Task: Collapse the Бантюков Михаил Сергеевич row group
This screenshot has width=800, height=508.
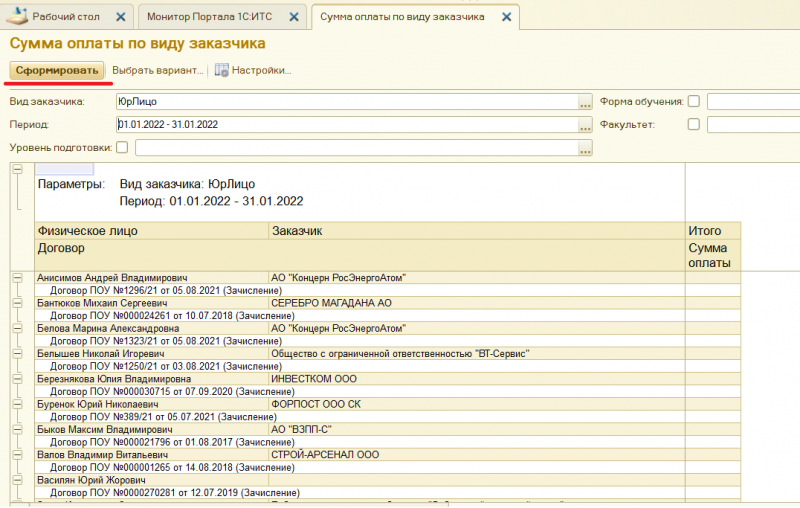Action: [x=17, y=302]
